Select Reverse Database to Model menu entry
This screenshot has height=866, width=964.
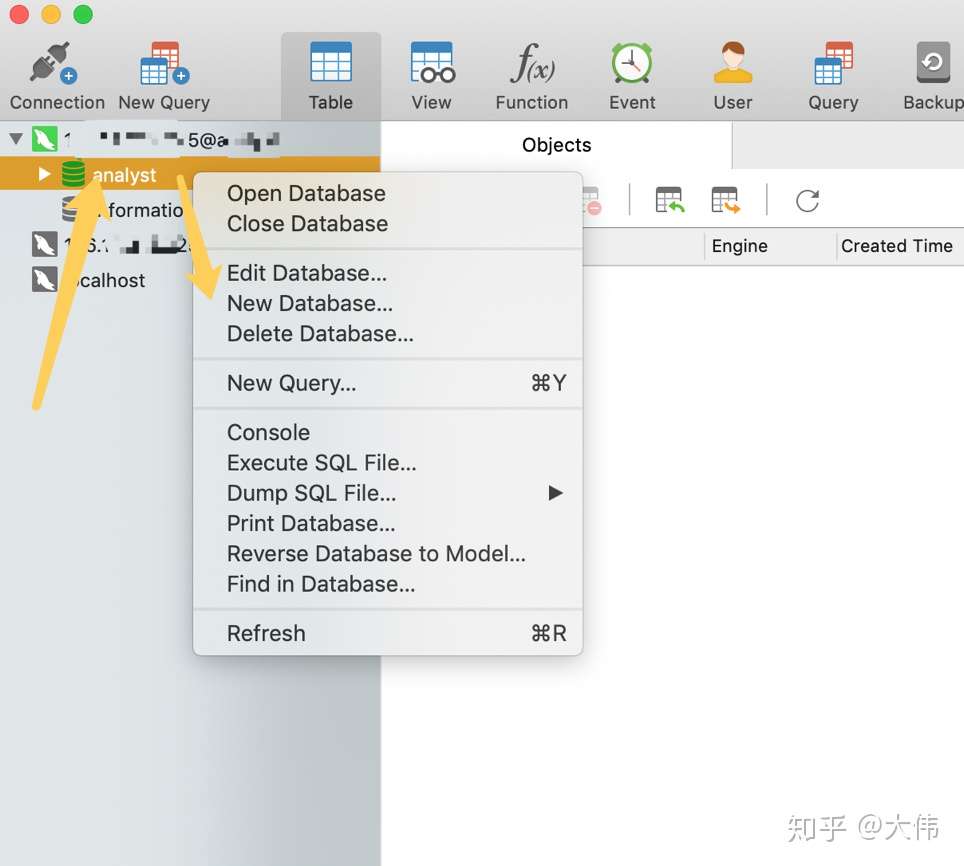(x=375, y=553)
